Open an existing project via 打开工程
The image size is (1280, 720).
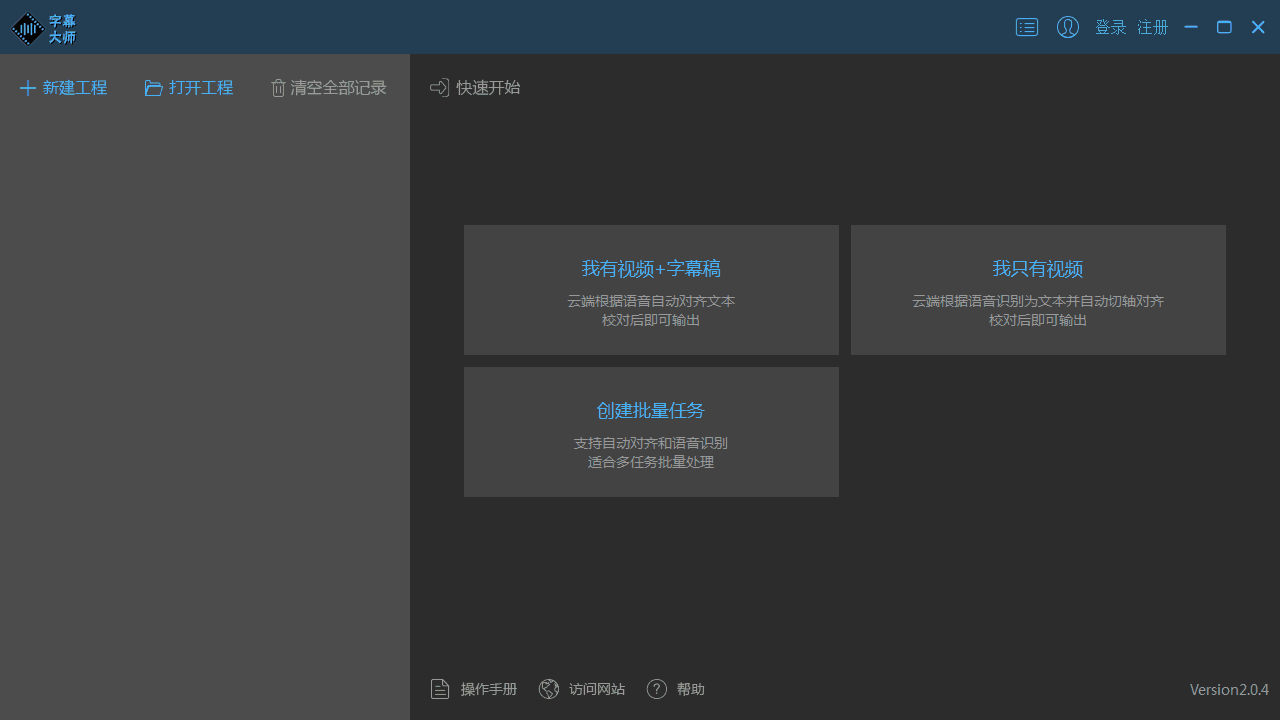coord(189,88)
